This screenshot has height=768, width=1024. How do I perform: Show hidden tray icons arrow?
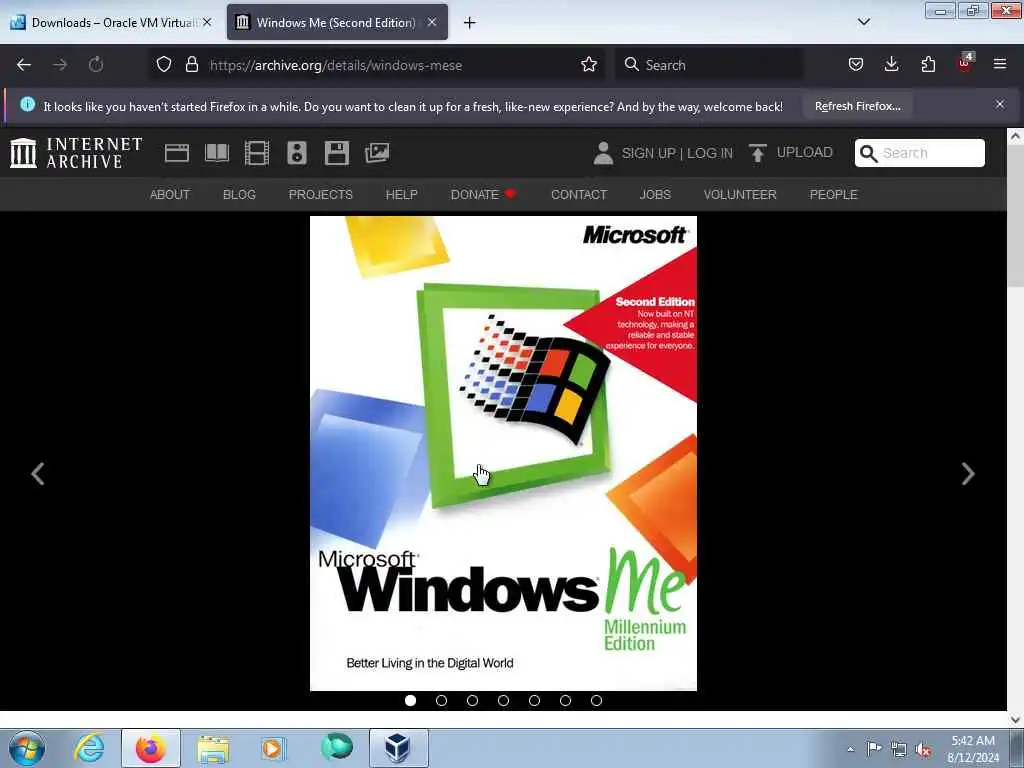pyautogui.click(x=850, y=749)
